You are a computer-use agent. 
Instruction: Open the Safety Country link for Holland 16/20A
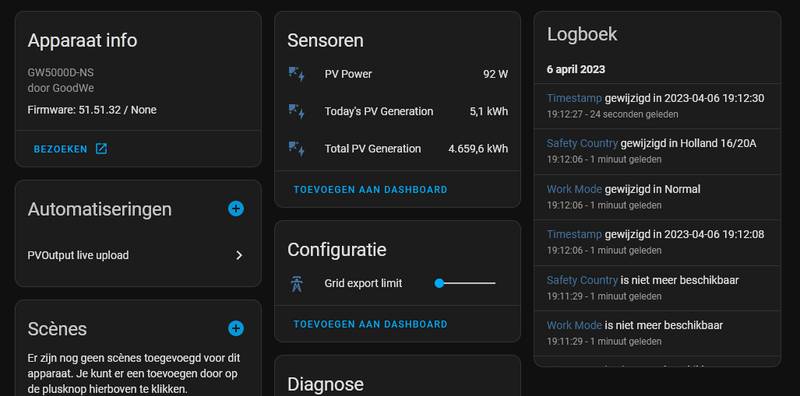pyautogui.click(x=582, y=144)
